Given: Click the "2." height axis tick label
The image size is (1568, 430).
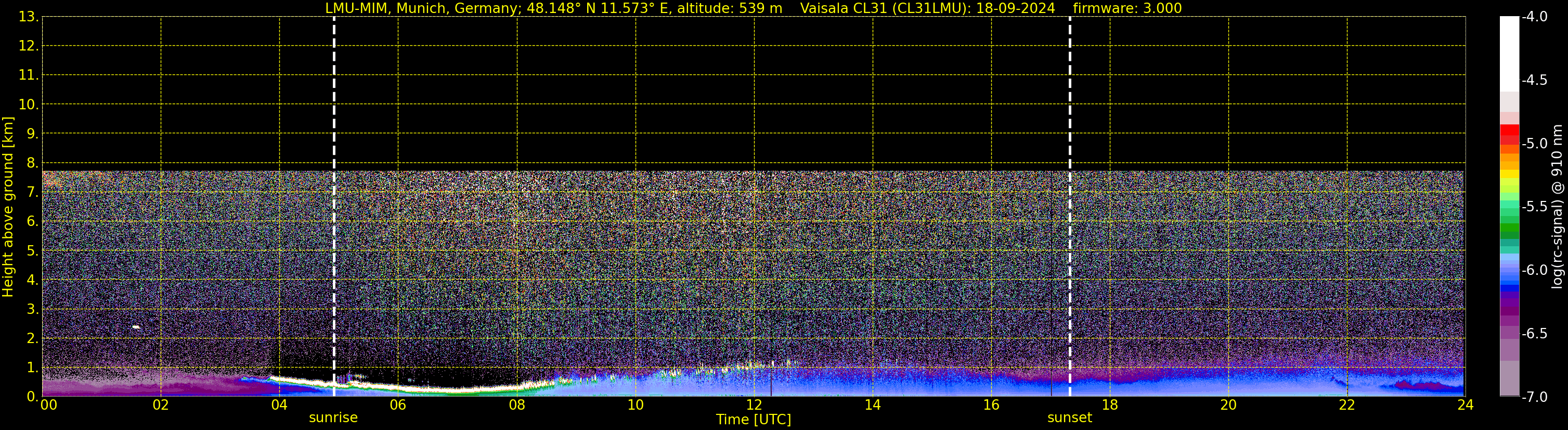Looking at the screenshot, I should click(32, 339).
